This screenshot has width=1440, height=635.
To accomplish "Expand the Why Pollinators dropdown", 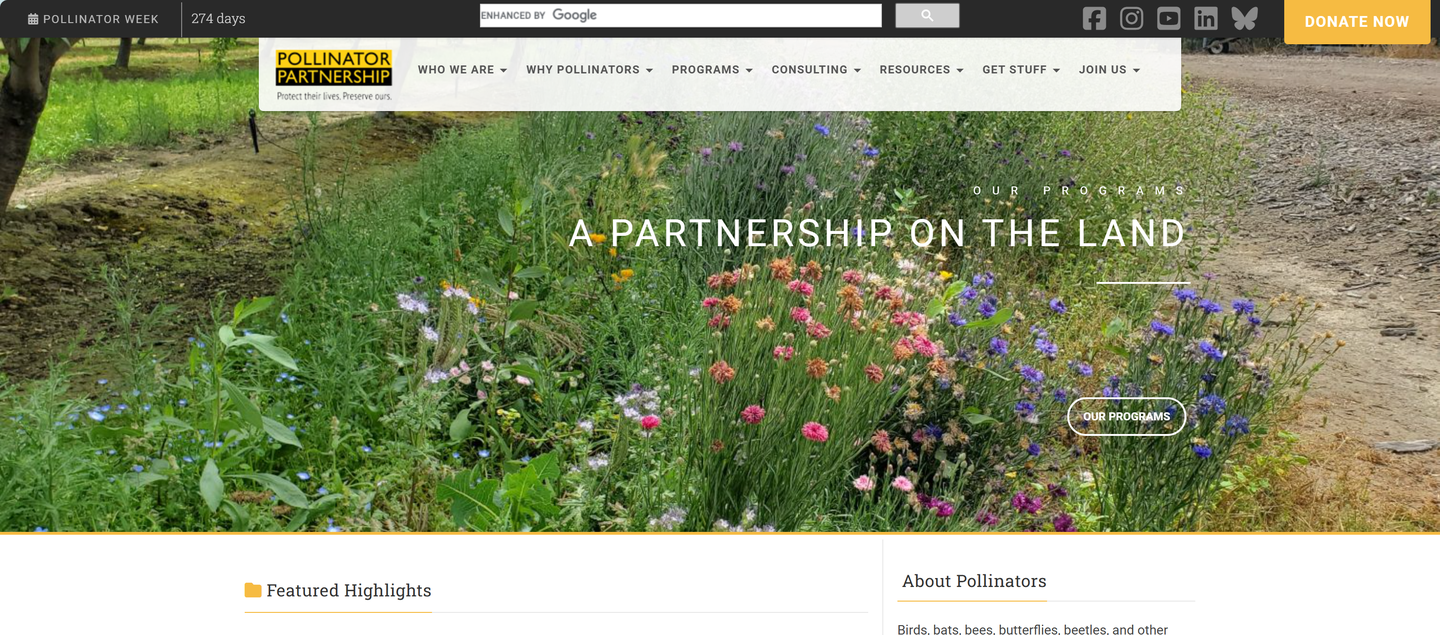I will point(589,70).
